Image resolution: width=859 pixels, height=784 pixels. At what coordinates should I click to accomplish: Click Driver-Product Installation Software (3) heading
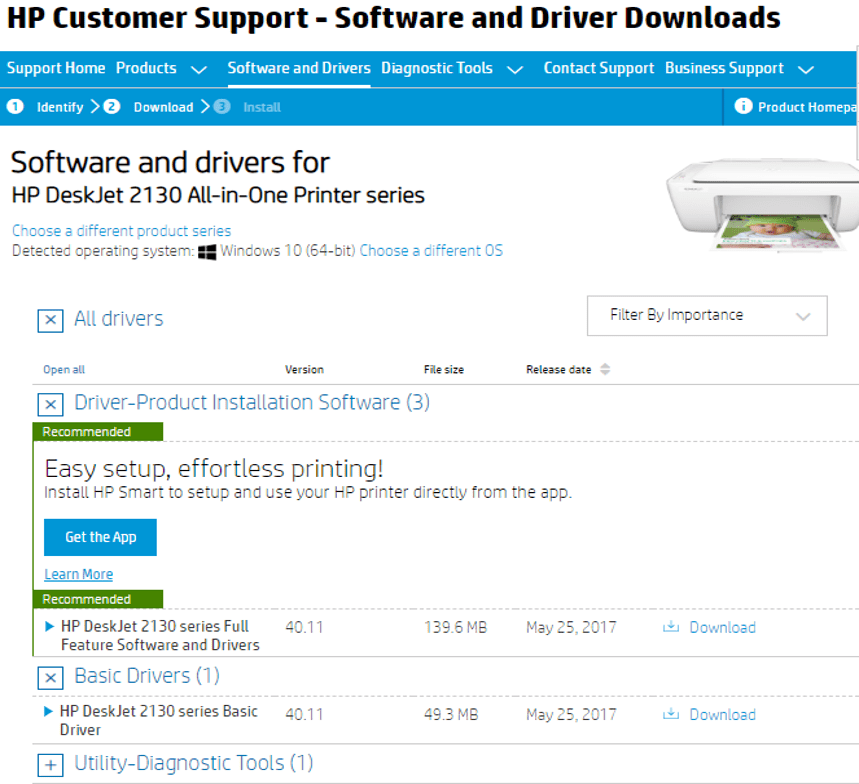252,402
